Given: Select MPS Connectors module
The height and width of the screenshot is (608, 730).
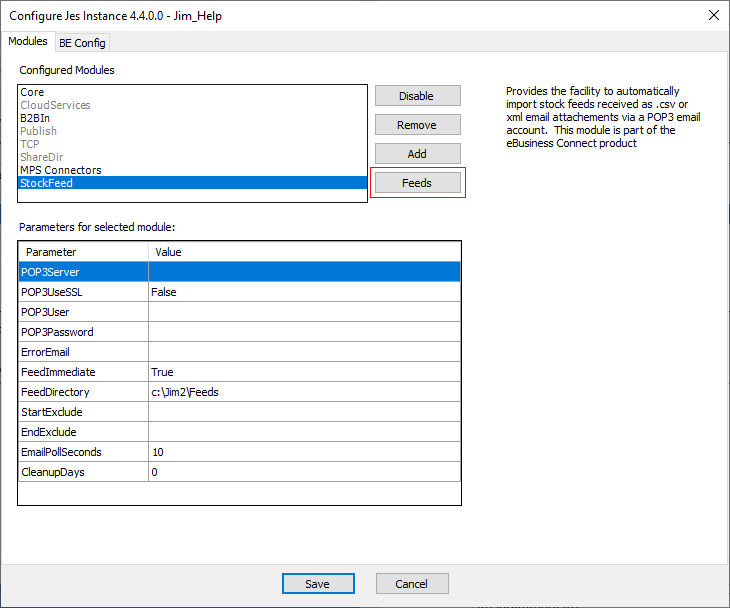Looking at the screenshot, I should (x=60, y=170).
